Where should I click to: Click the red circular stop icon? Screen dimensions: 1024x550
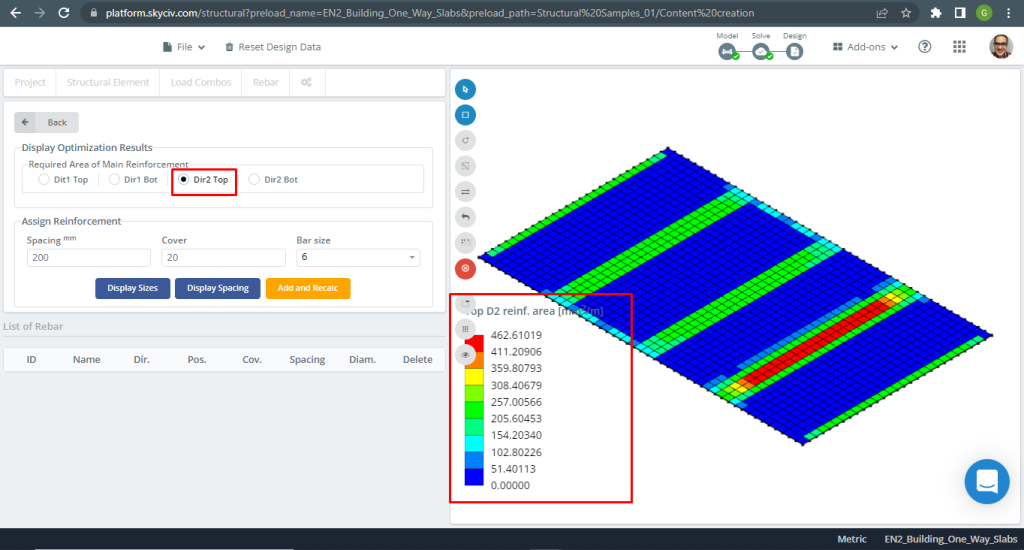pos(465,268)
